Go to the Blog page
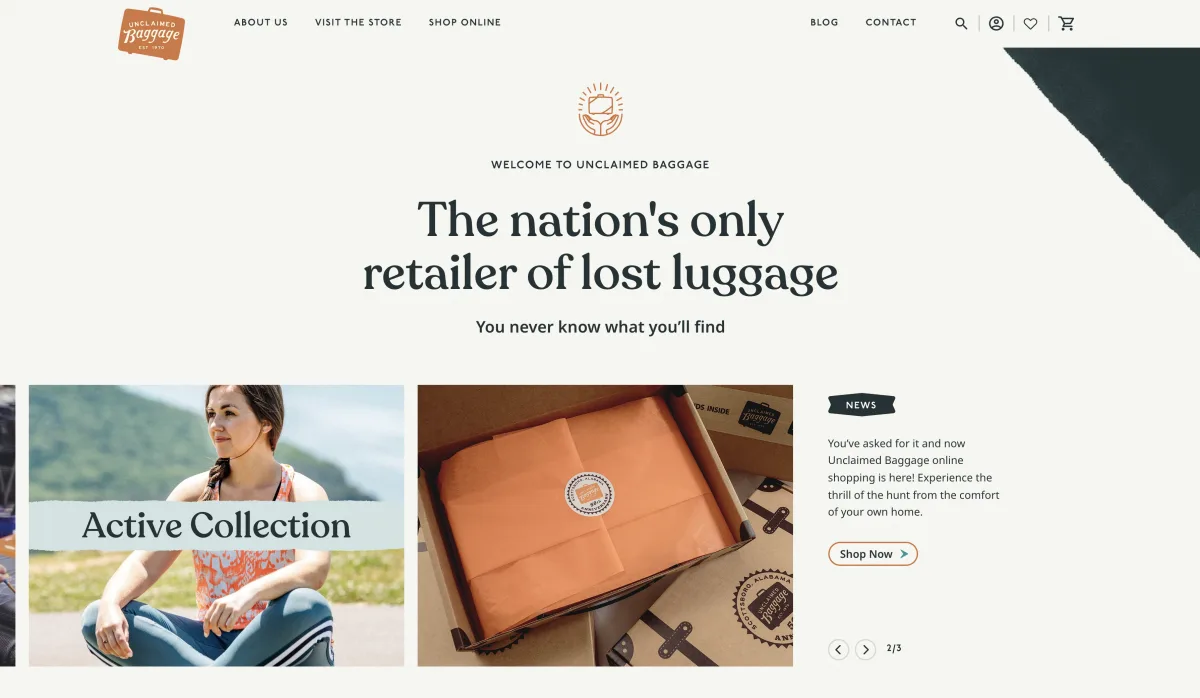 coord(824,22)
